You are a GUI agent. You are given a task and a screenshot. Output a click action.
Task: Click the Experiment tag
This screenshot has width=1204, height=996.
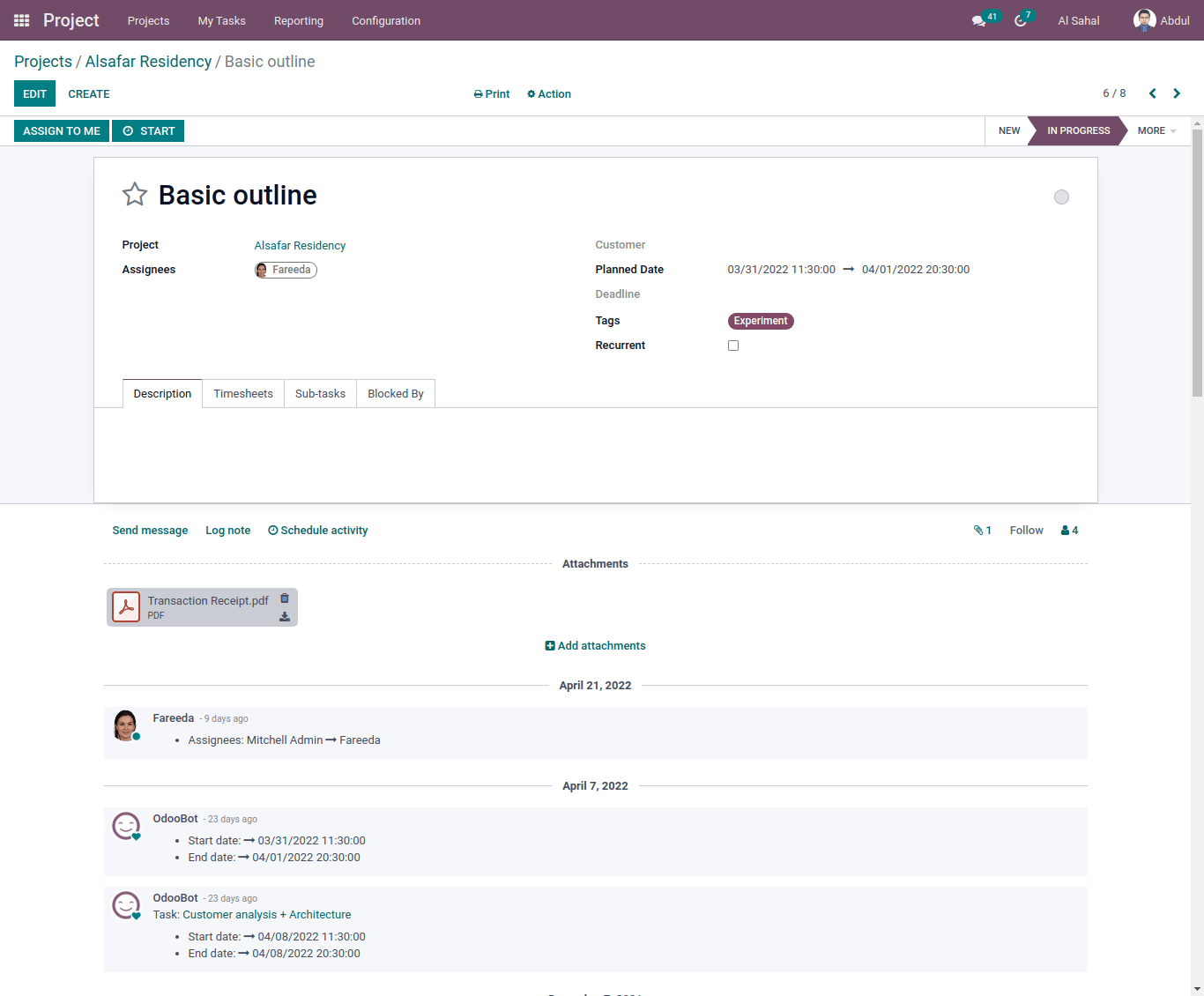pos(761,321)
